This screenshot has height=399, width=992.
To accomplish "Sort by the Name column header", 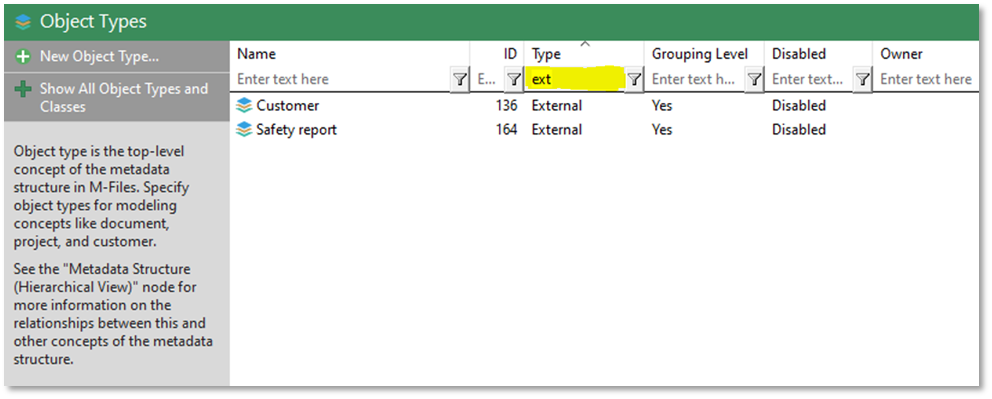I will tap(256, 54).
